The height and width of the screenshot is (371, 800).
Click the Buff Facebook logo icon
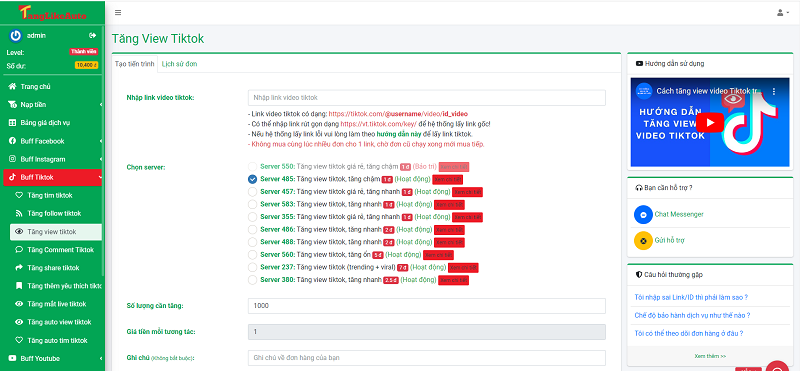(12, 141)
